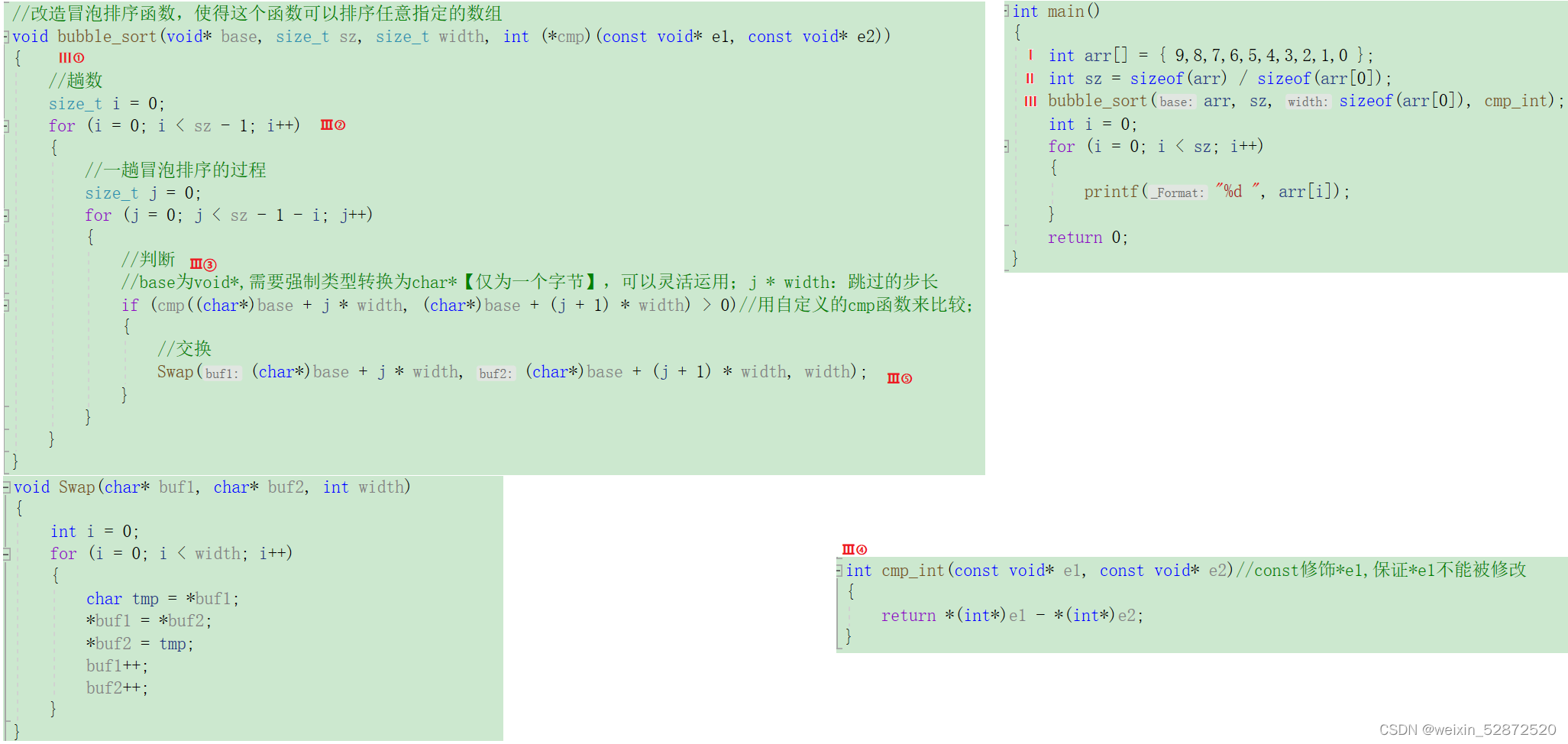1568x744 pixels.
Task: Click the buf2: parameter hint in Swap call
Action: (x=495, y=373)
